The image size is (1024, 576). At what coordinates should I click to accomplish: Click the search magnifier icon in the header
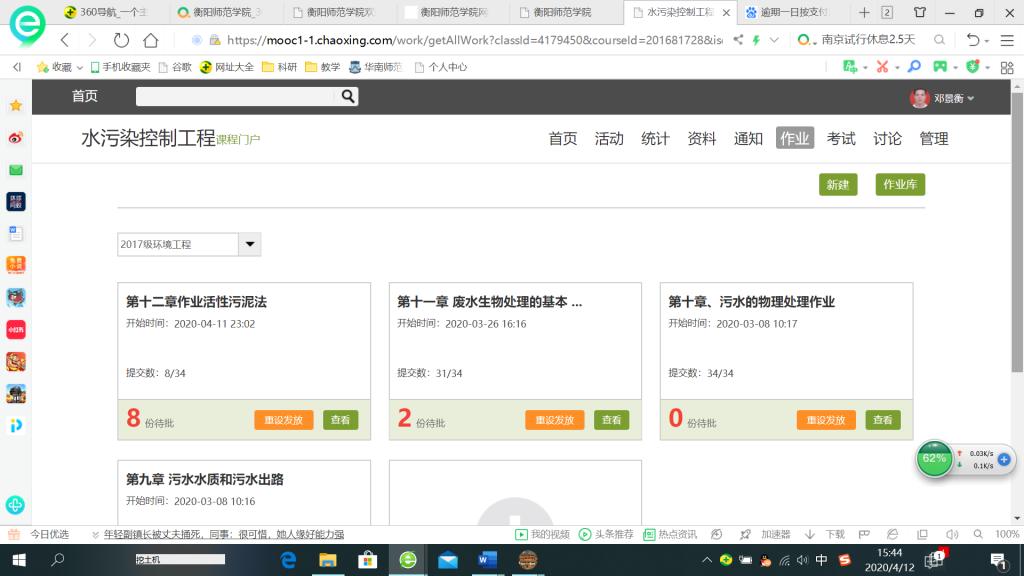point(348,97)
